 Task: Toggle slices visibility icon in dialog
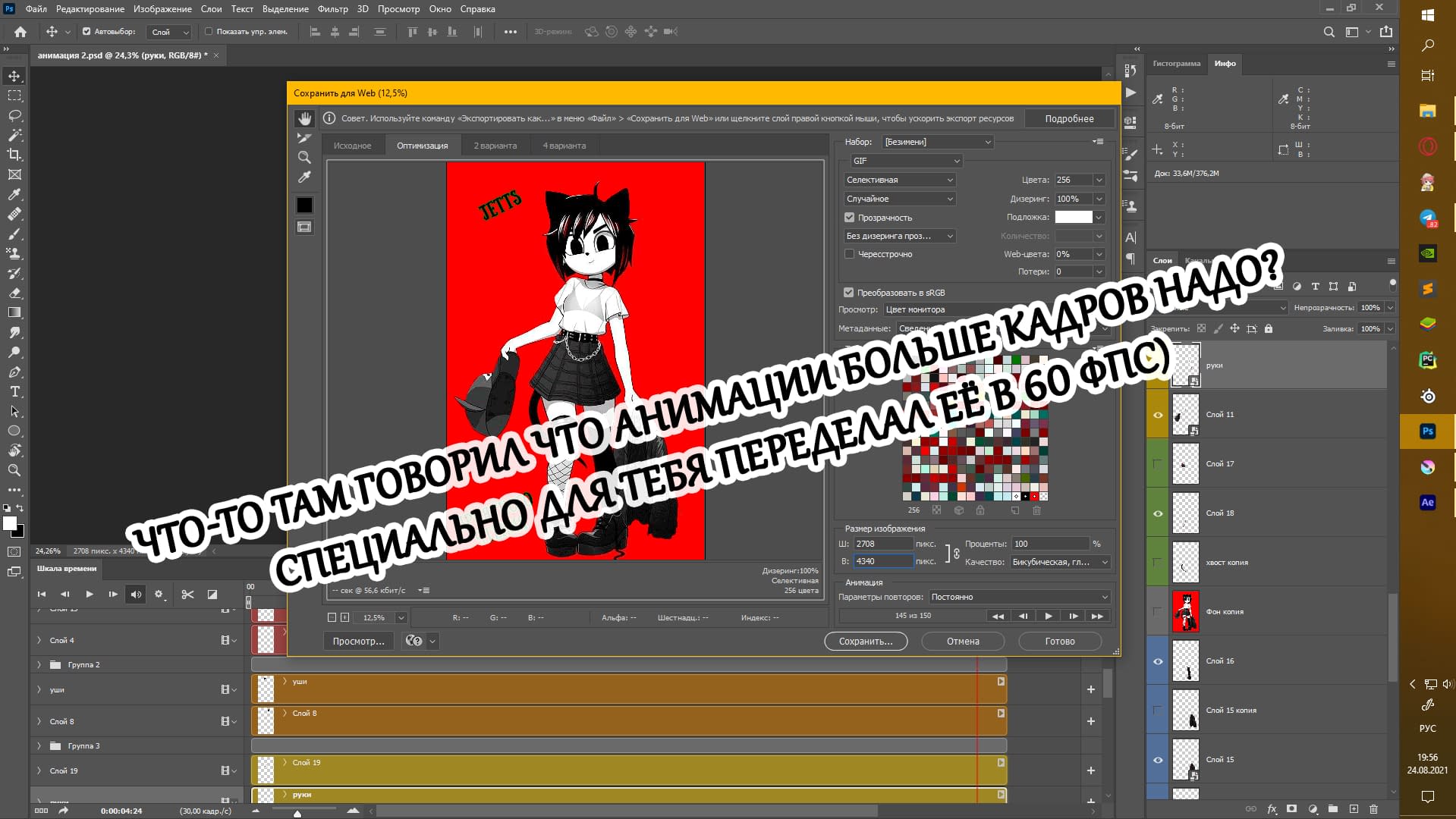pos(304,227)
